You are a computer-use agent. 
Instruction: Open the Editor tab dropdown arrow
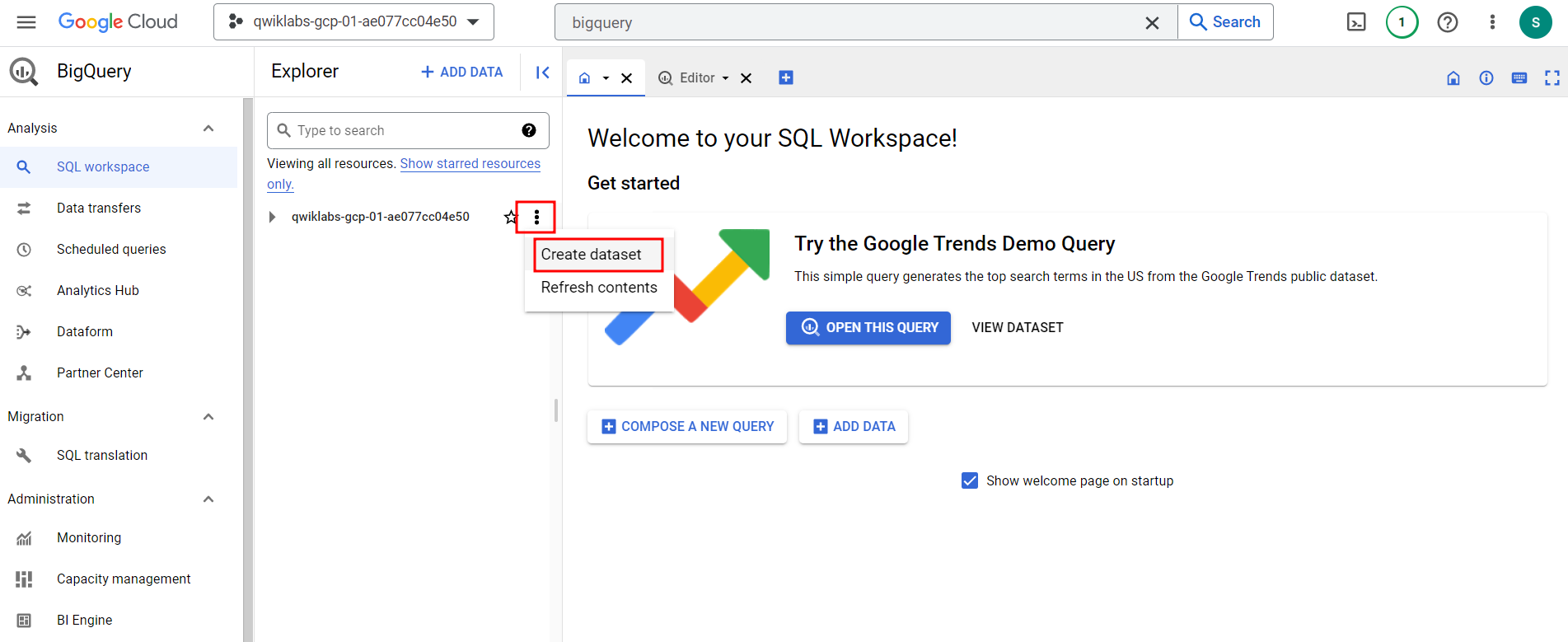pyautogui.click(x=725, y=78)
